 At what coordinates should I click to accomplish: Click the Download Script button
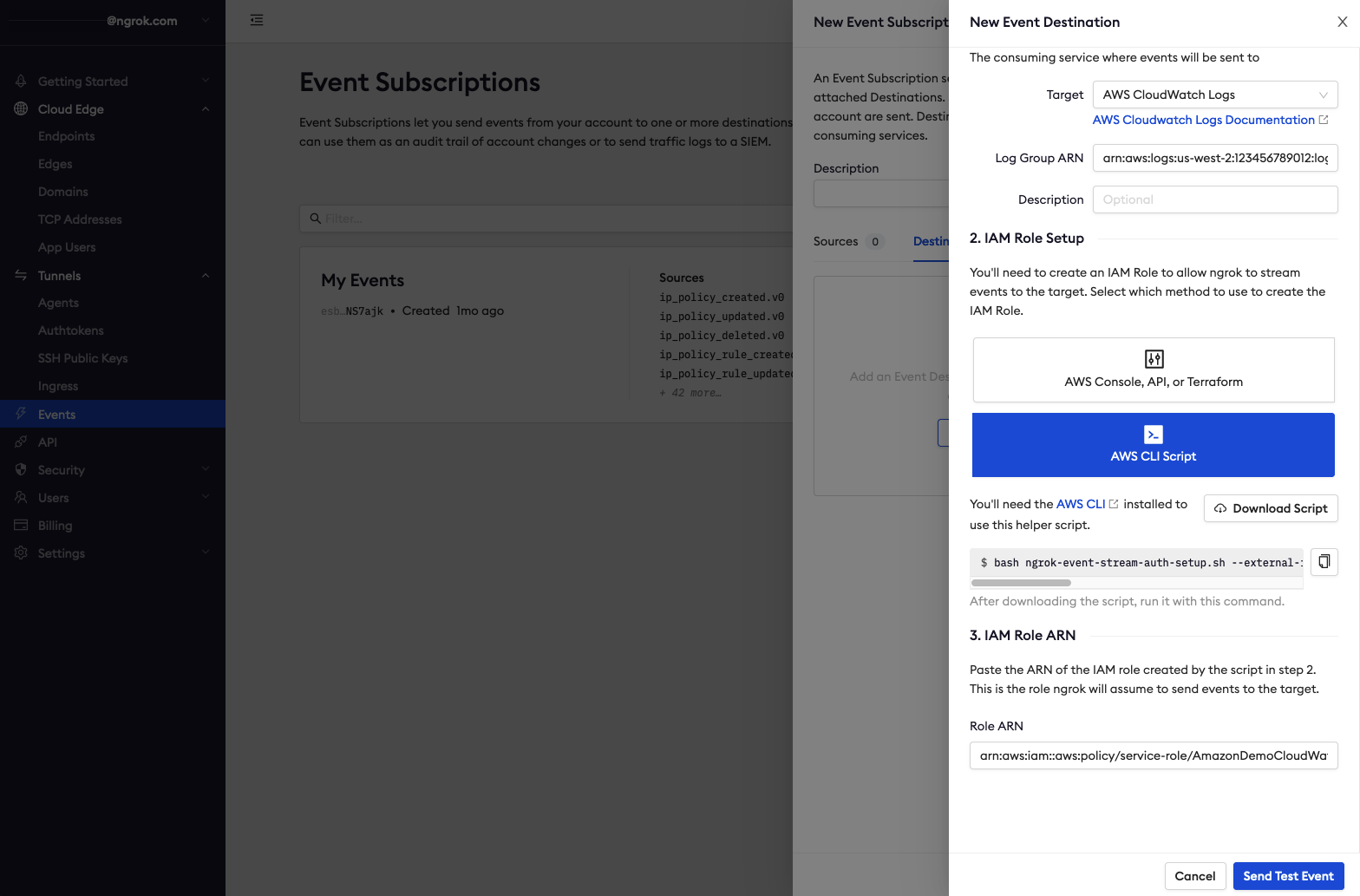1271,508
